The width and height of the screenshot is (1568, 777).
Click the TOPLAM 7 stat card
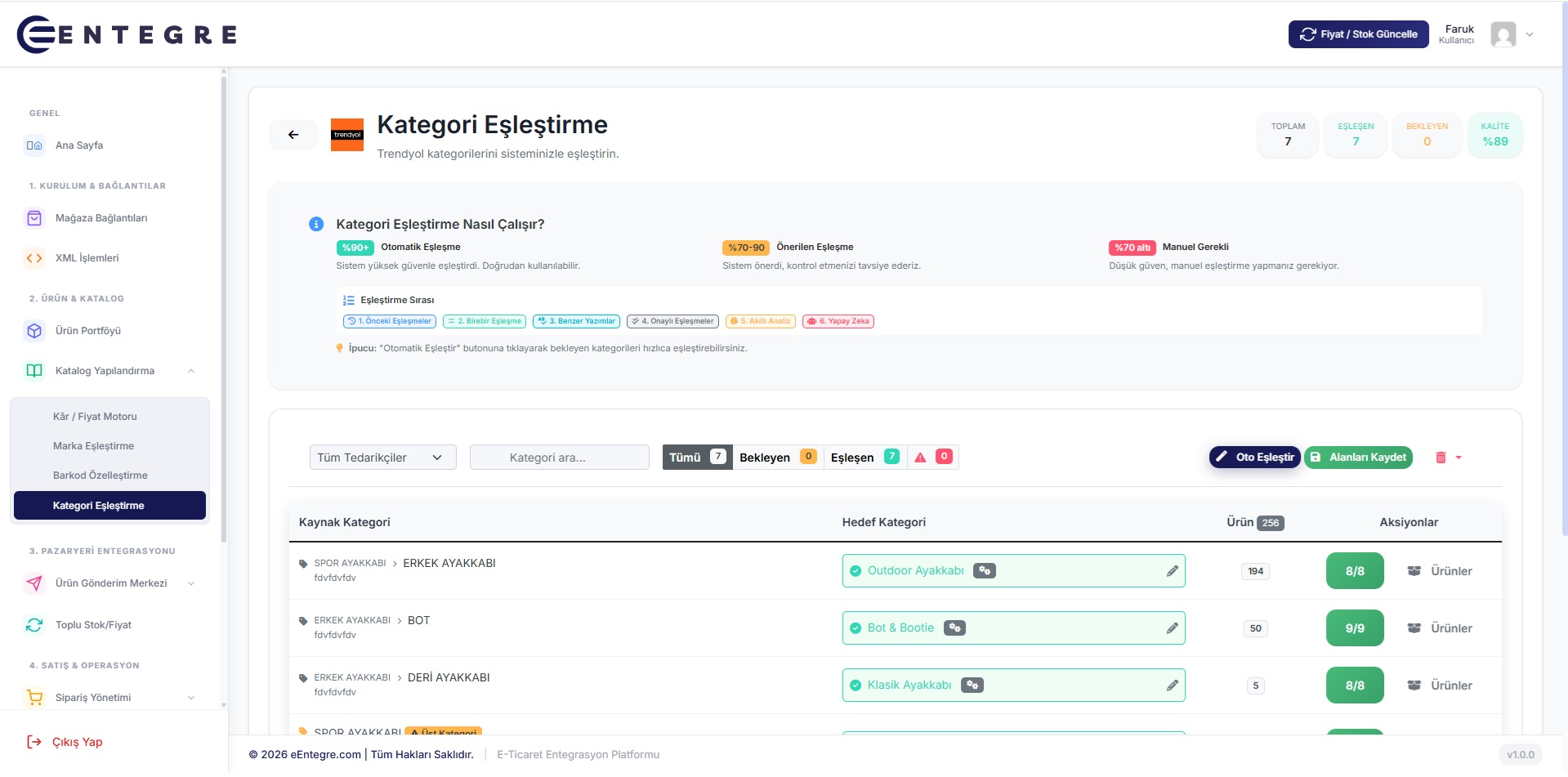click(1288, 135)
